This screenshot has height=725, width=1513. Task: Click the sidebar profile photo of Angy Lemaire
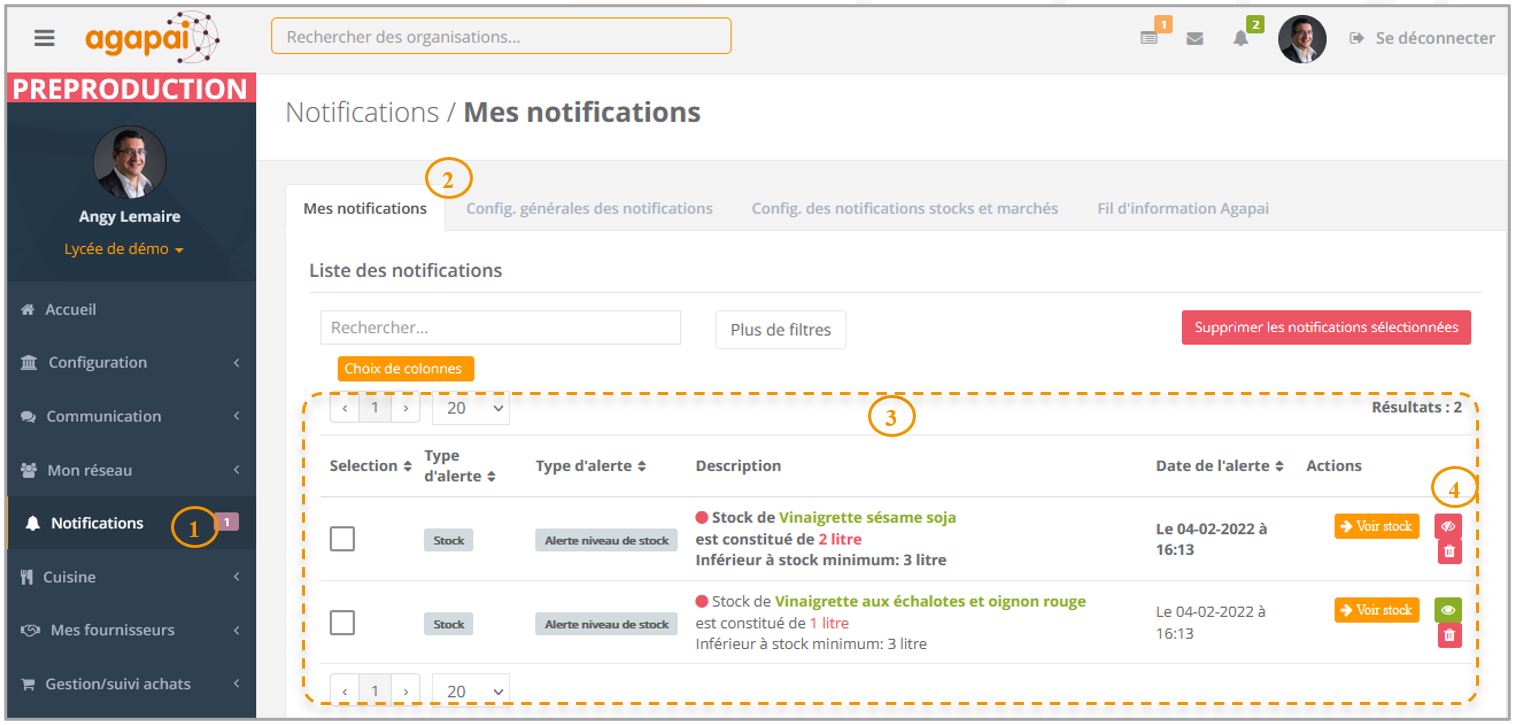pos(130,162)
